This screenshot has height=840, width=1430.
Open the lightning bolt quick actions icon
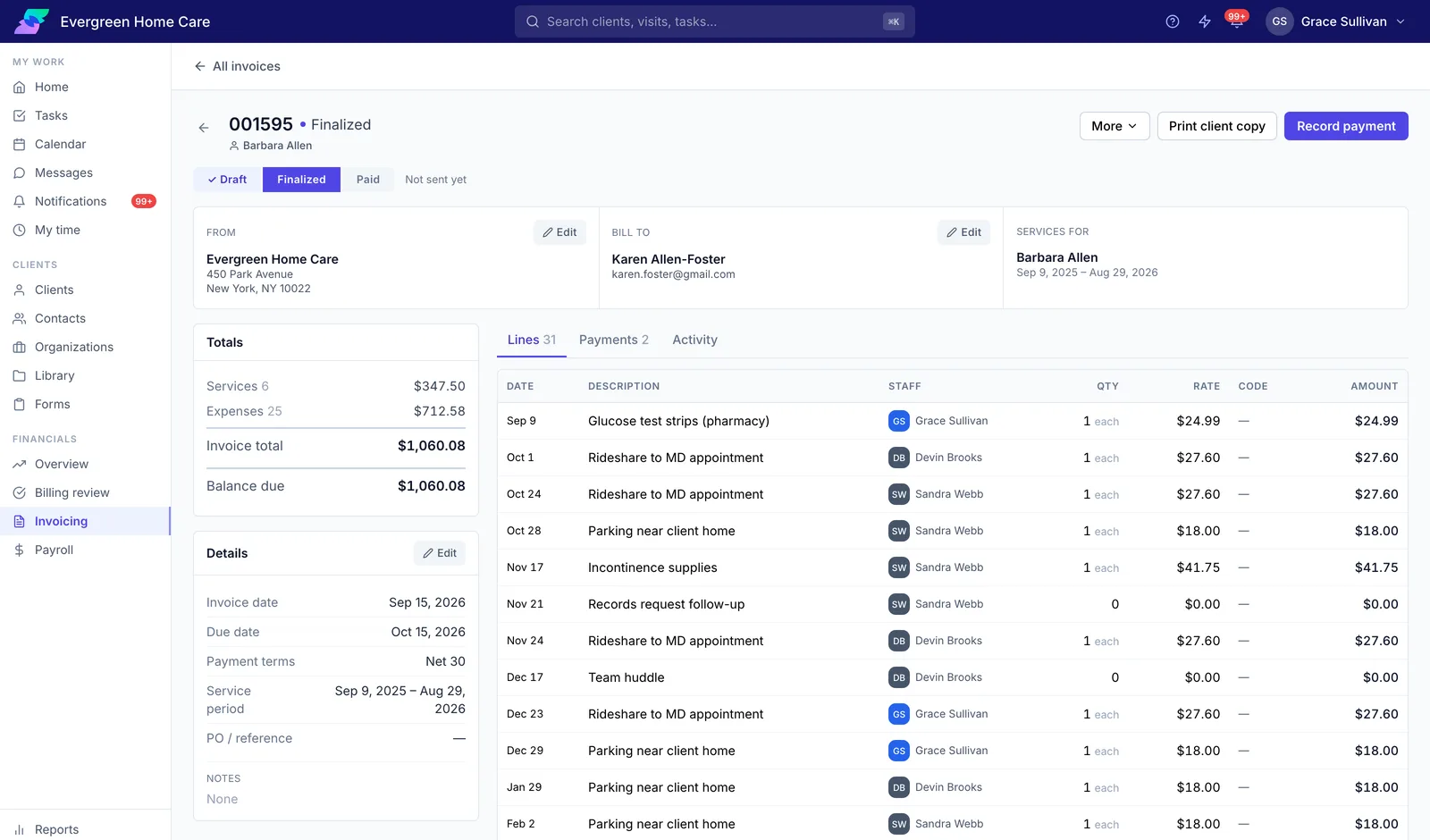point(1205,21)
